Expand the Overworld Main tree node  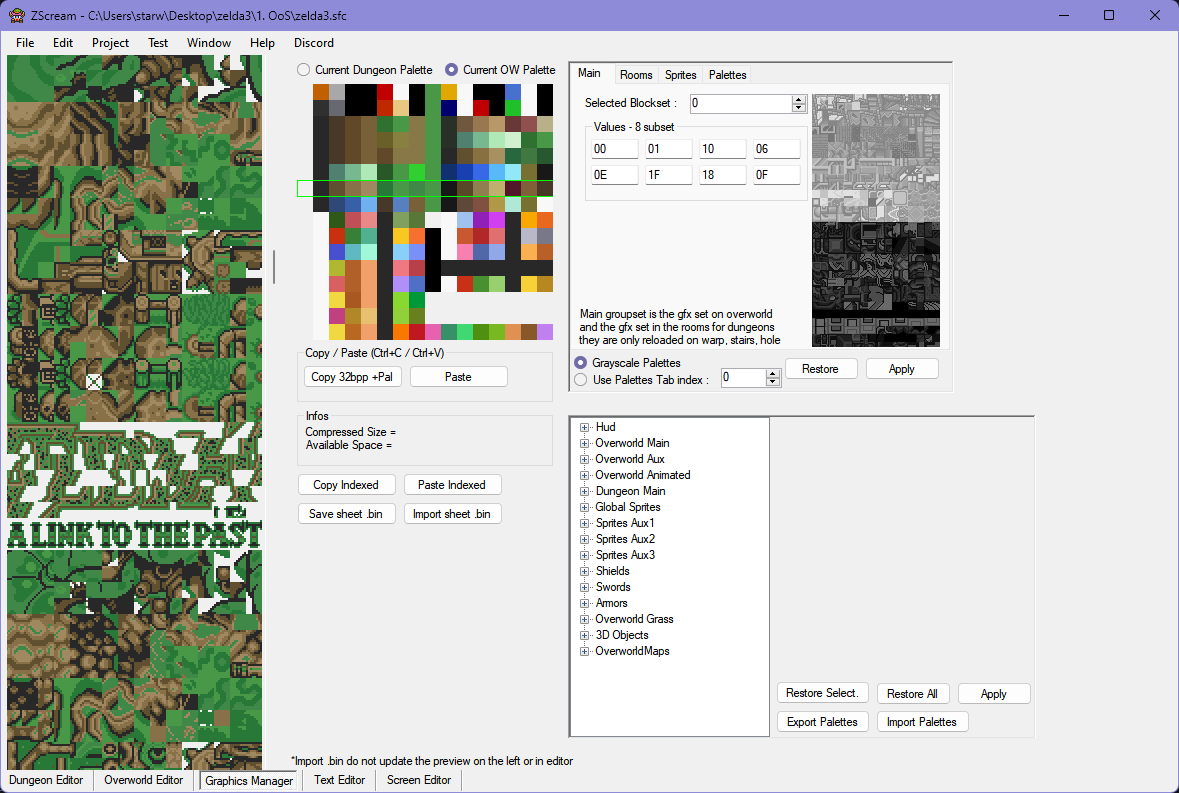(x=584, y=443)
